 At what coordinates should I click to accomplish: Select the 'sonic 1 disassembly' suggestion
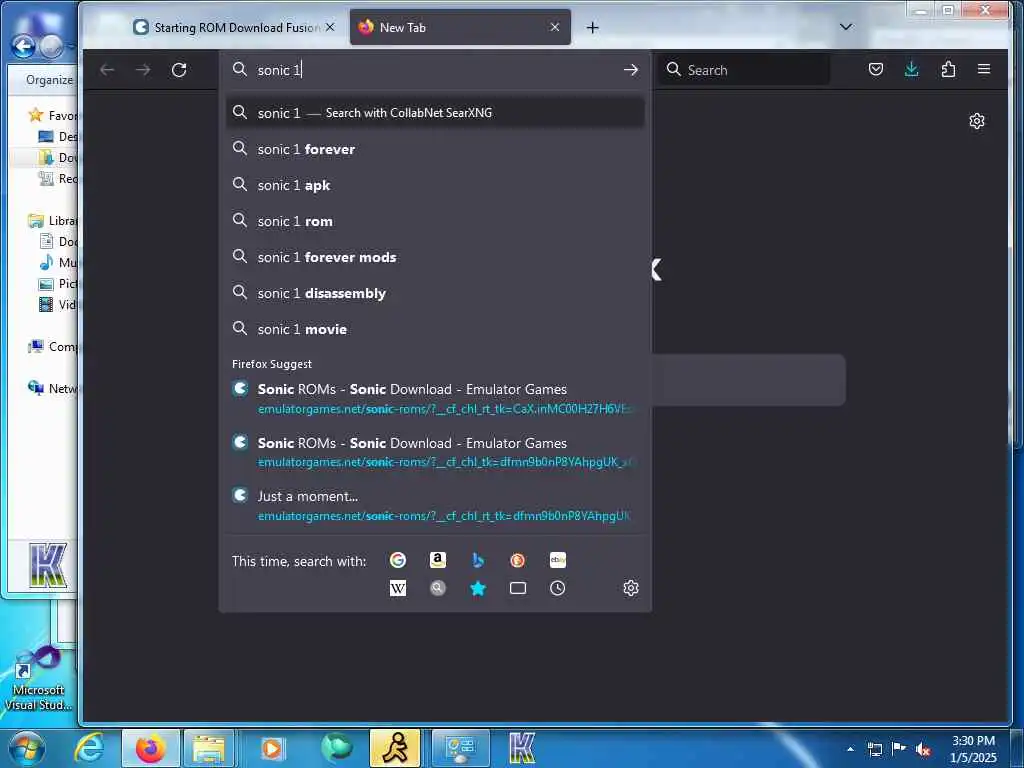(435, 293)
